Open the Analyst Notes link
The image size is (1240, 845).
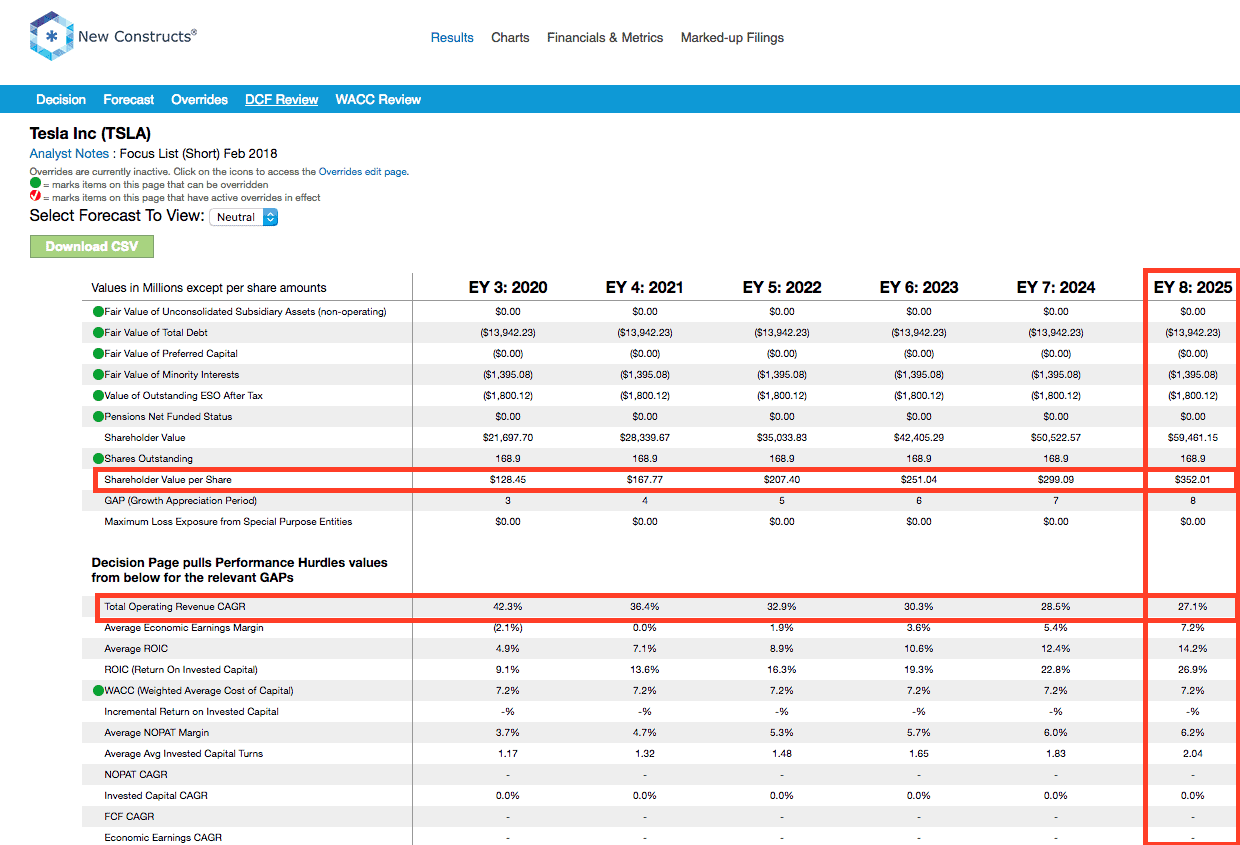click(69, 154)
